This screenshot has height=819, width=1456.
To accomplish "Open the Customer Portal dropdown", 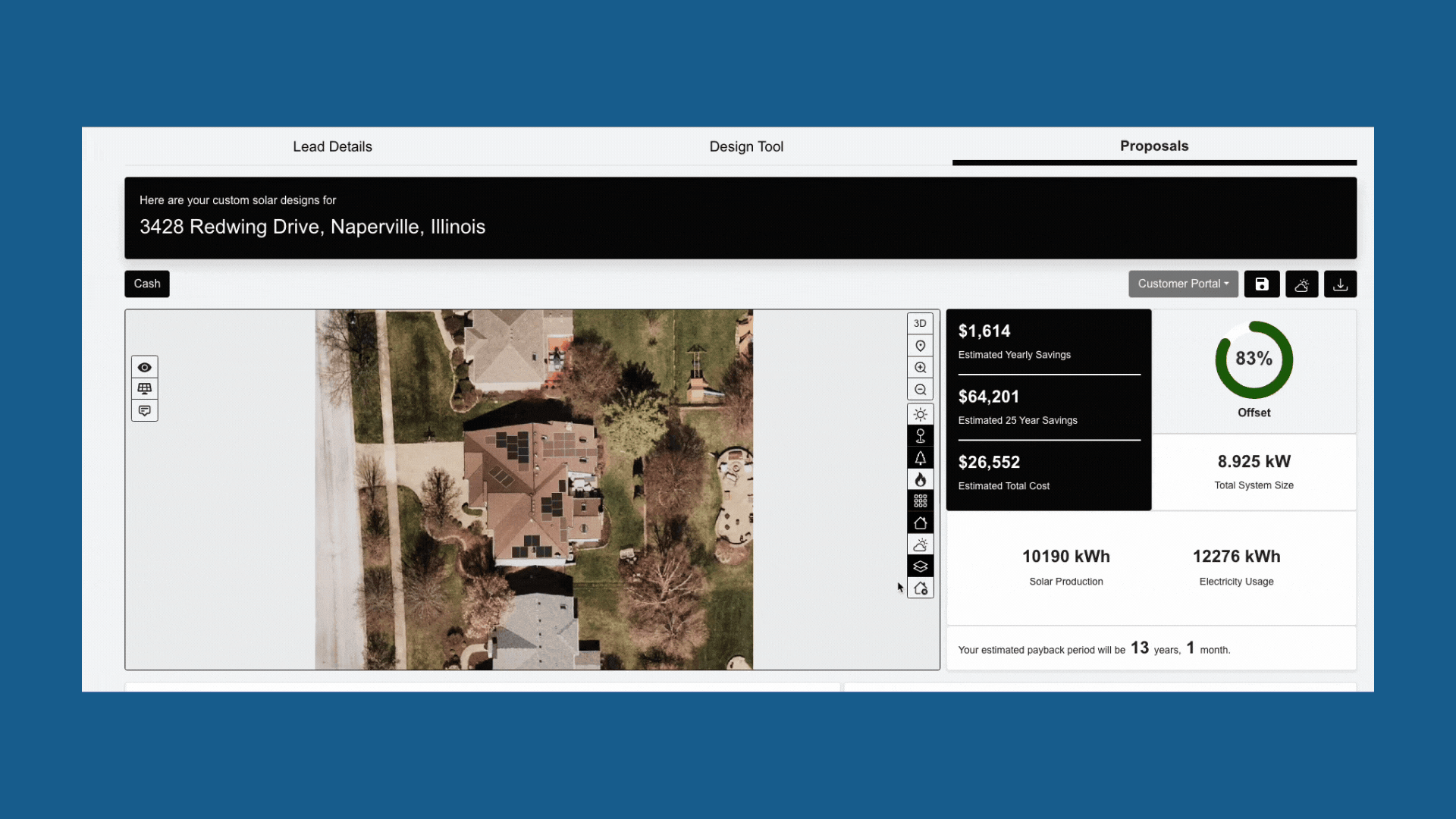I will pos(1183,284).
